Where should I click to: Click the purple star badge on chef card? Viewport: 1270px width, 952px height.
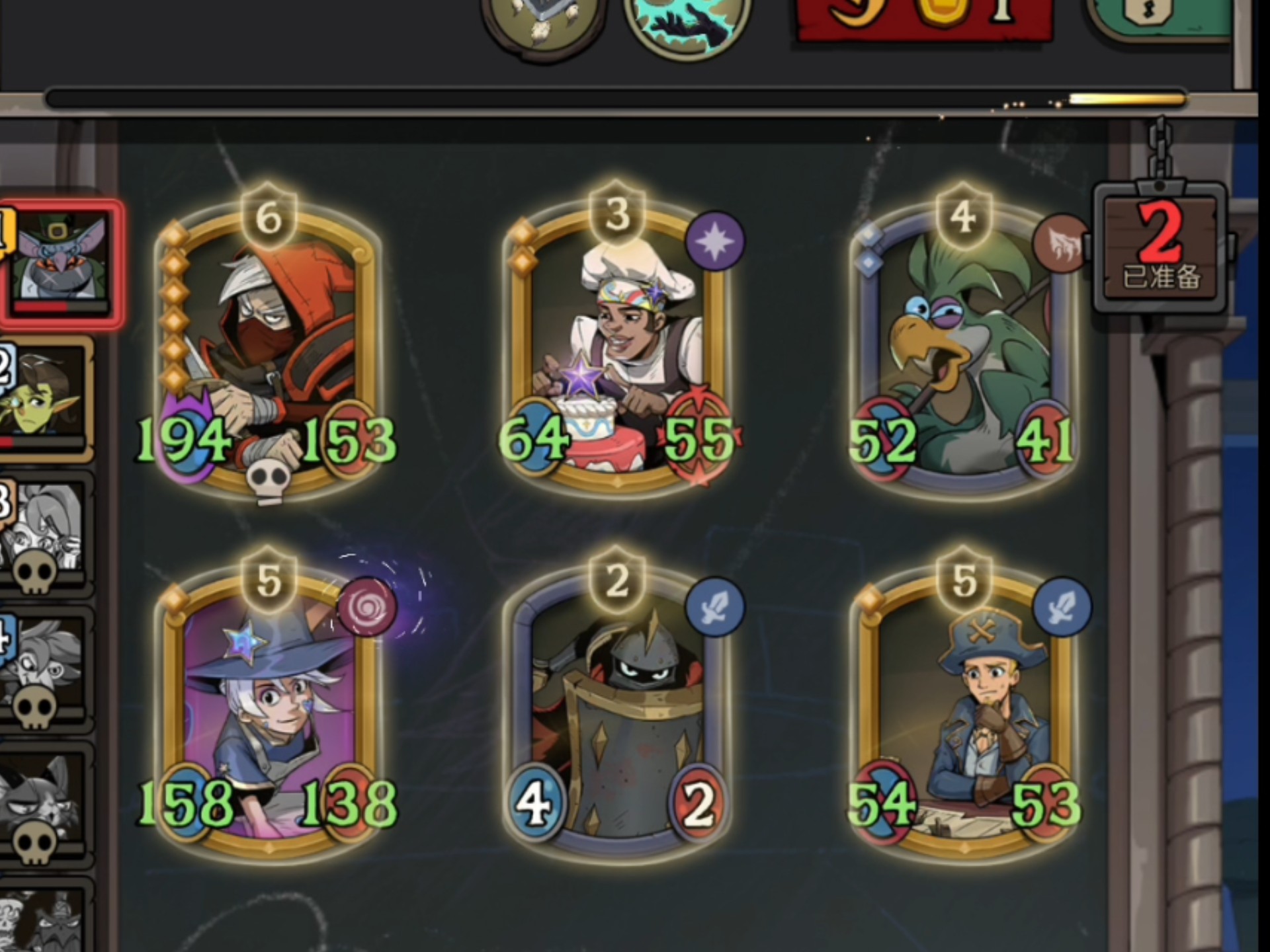pyautogui.click(x=715, y=241)
